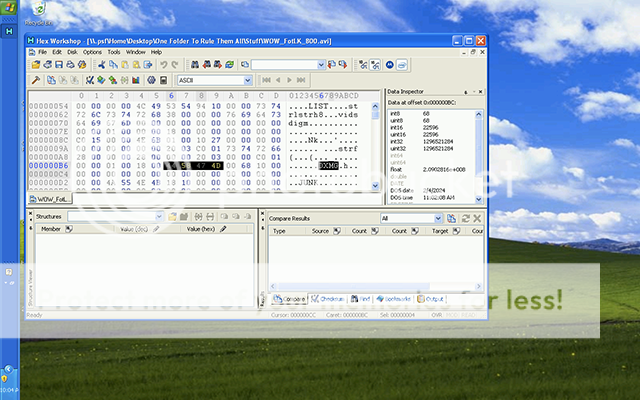This screenshot has height=400, width=640.
Task: Click compare files icon beside All dropdown
Action: 451,218
